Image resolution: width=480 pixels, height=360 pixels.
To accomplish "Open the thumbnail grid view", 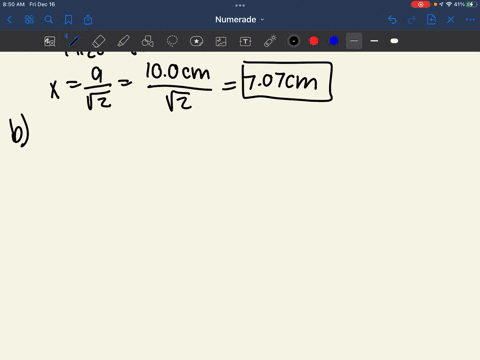I will (x=29, y=20).
